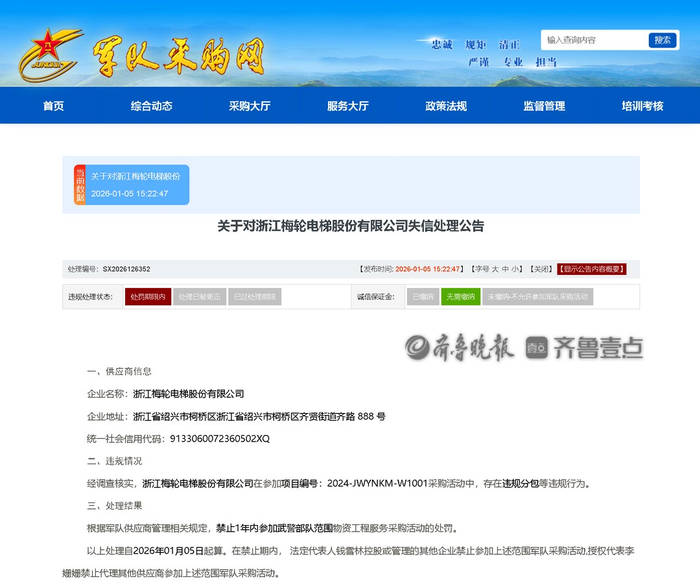
Task: Set font size to 大
Action: point(495,269)
